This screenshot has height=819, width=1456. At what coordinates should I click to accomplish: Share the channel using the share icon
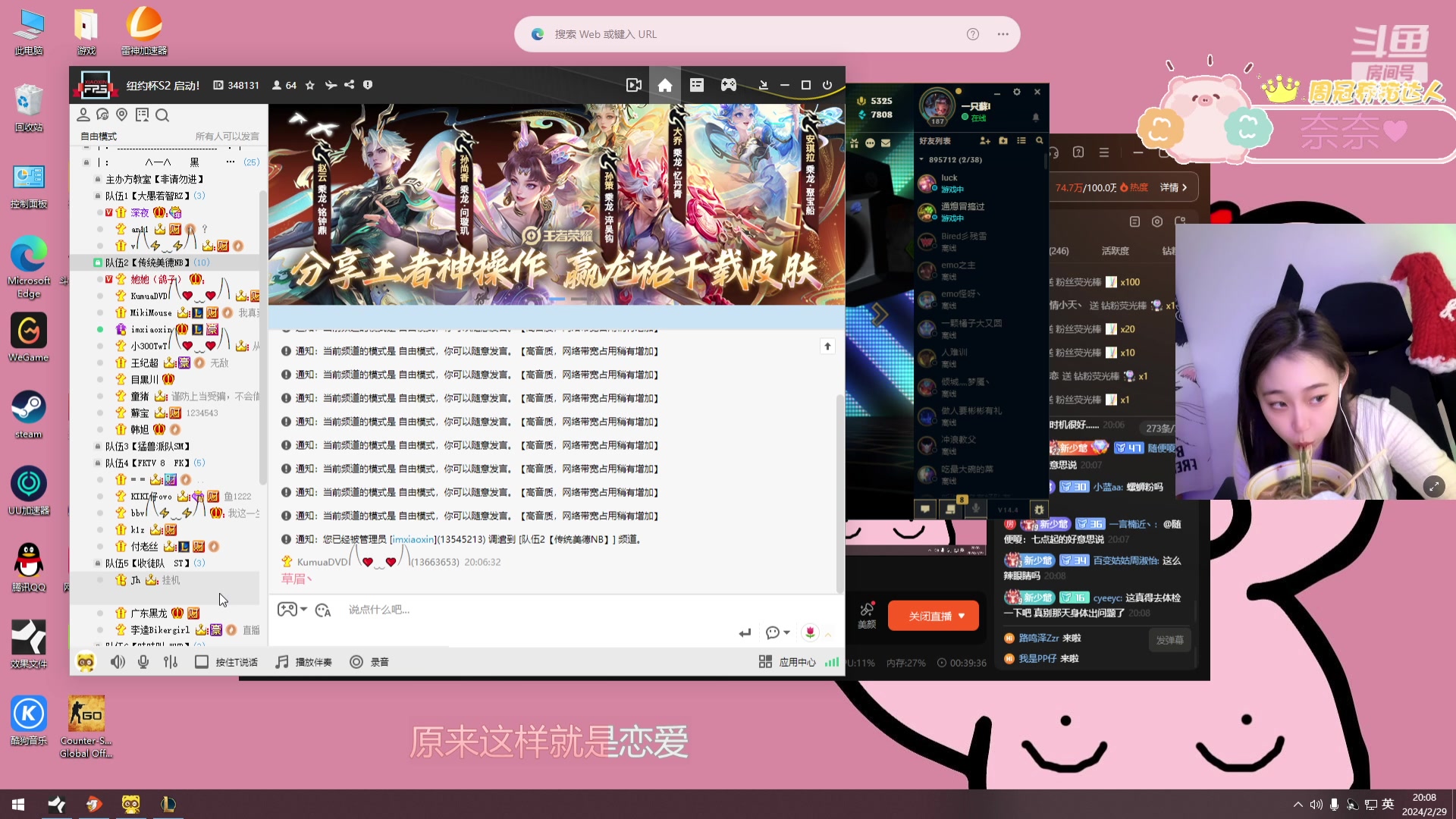[349, 85]
